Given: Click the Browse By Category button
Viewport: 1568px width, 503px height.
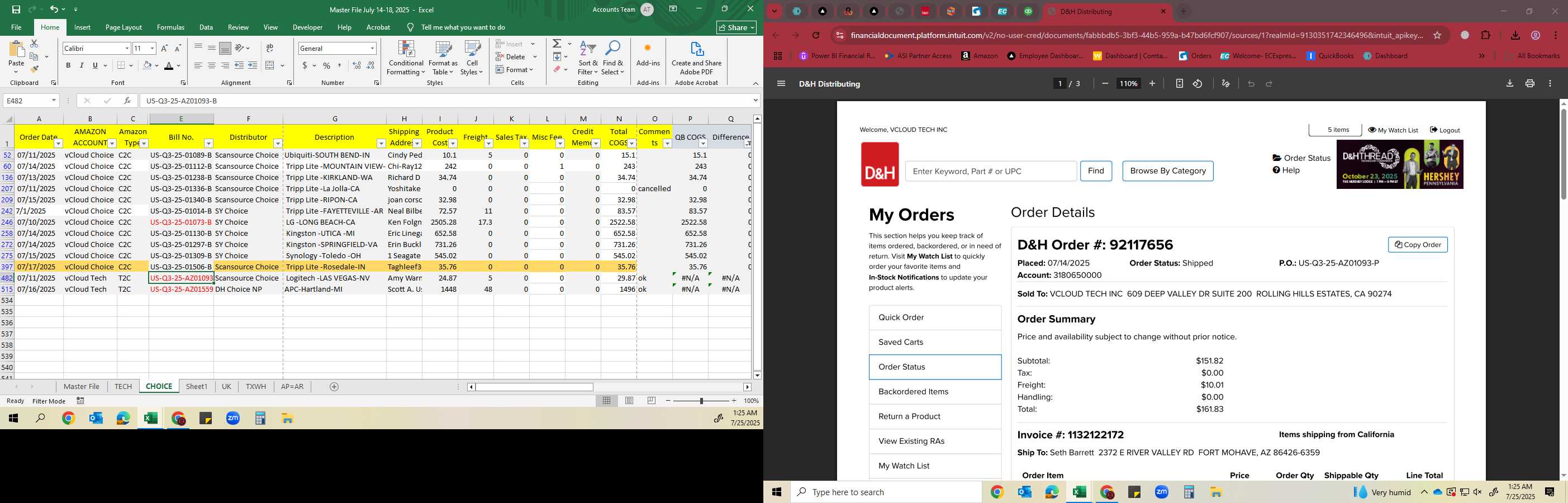Looking at the screenshot, I should 1167,171.
